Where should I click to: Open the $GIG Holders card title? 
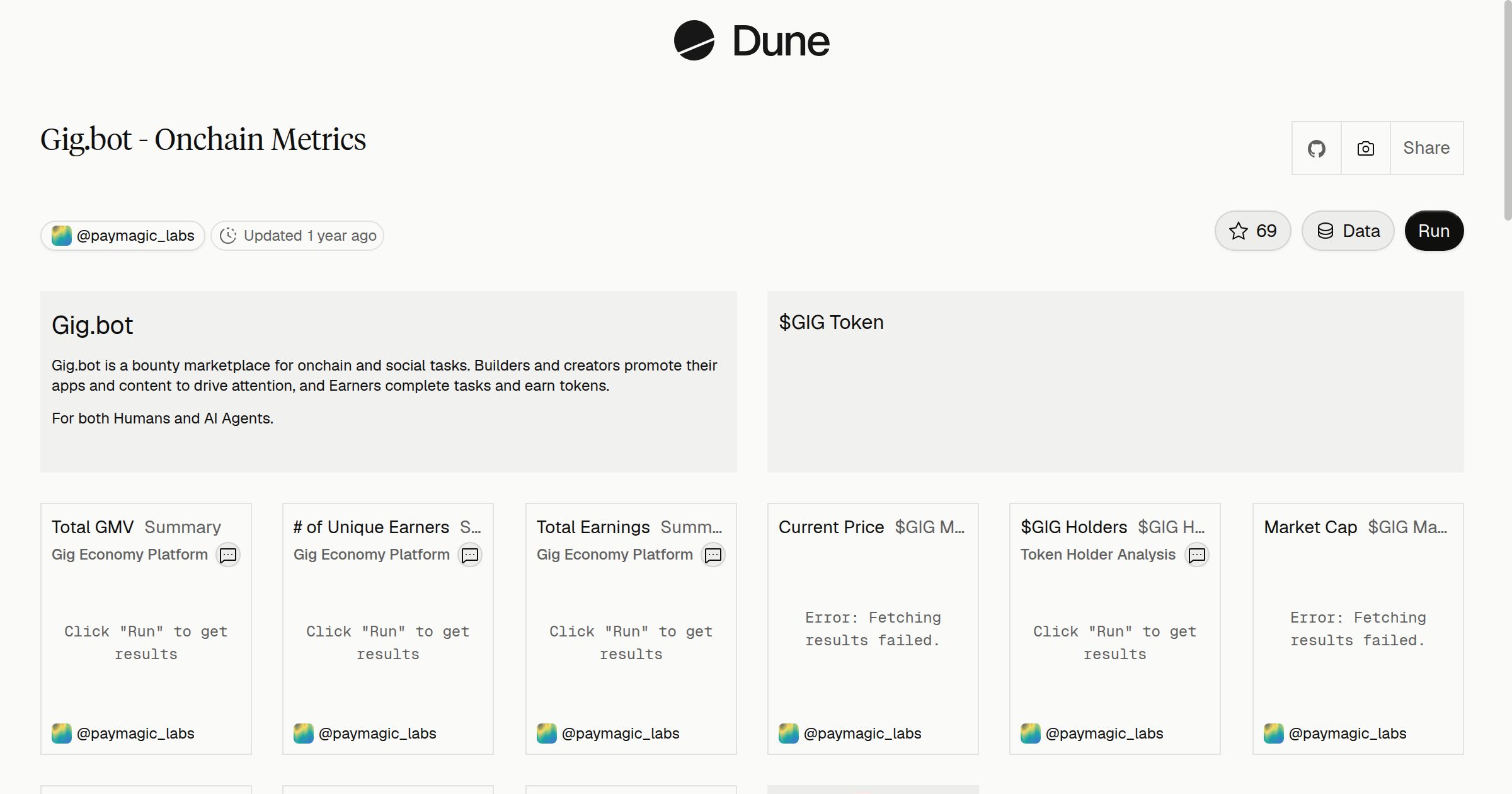click(1074, 527)
